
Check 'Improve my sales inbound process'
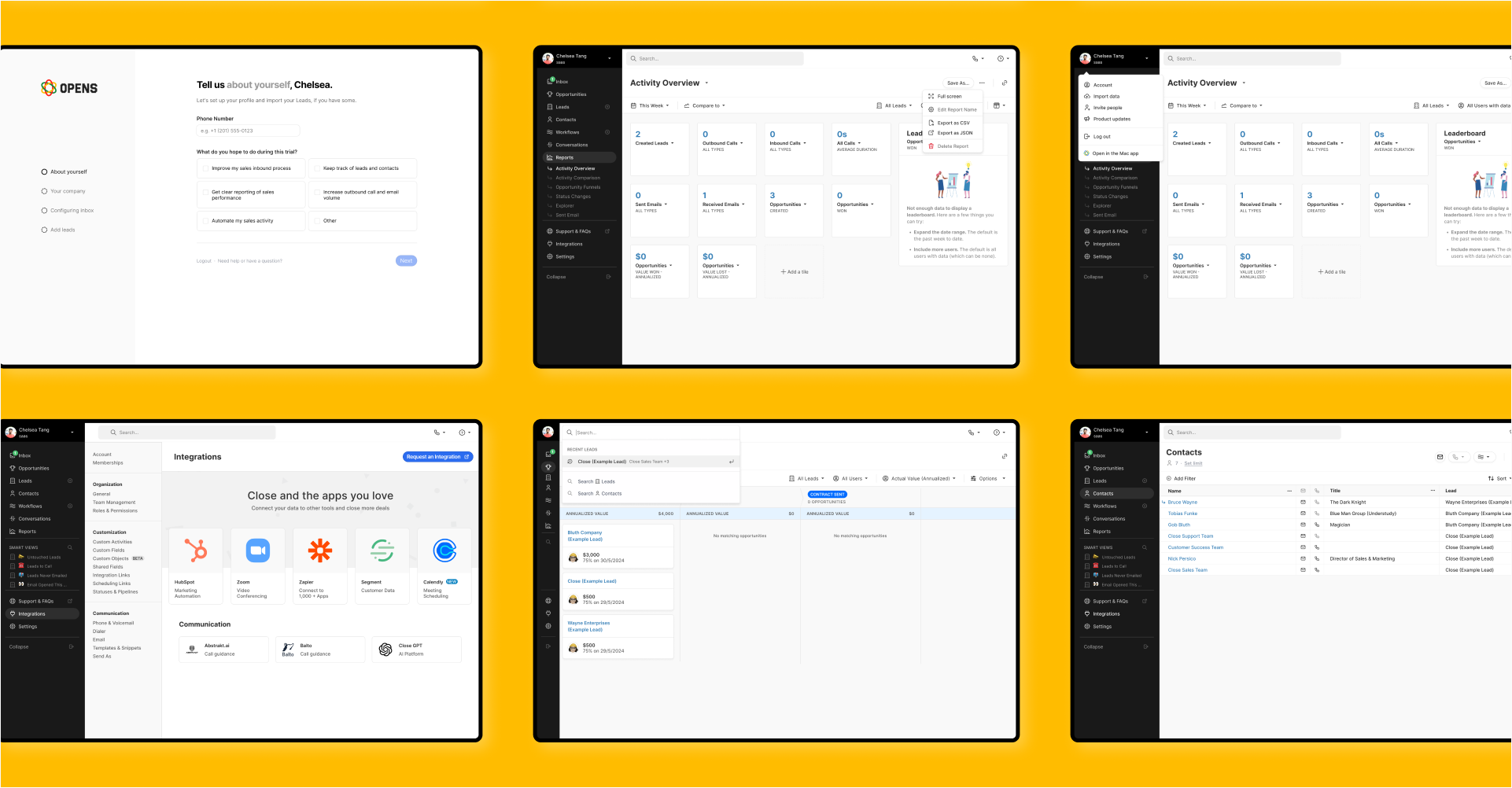point(206,168)
